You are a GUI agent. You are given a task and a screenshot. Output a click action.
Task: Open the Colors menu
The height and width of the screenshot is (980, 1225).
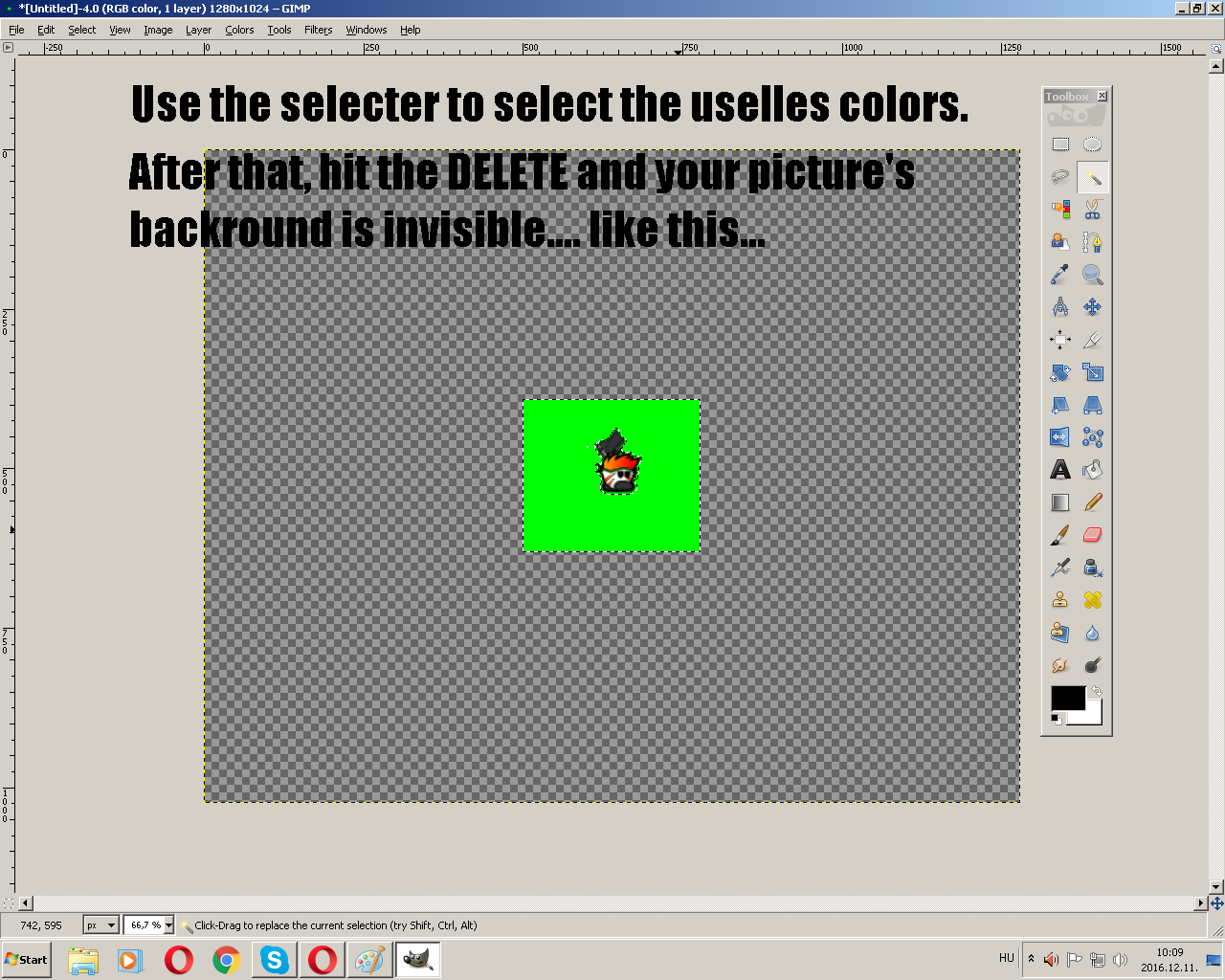pos(239,30)
